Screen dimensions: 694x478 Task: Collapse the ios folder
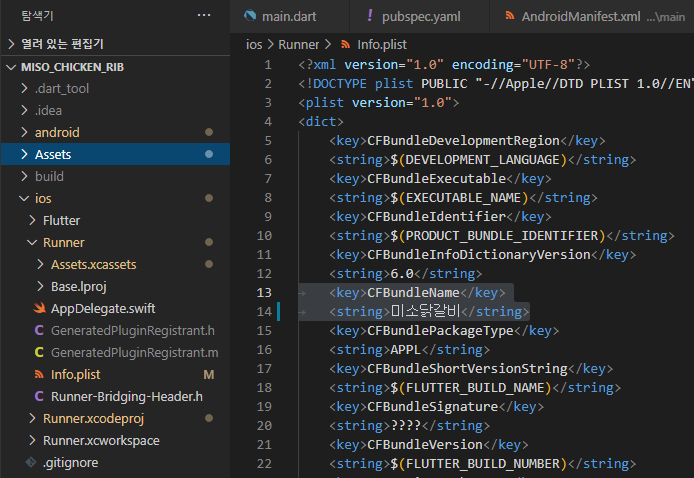point(24,198)
